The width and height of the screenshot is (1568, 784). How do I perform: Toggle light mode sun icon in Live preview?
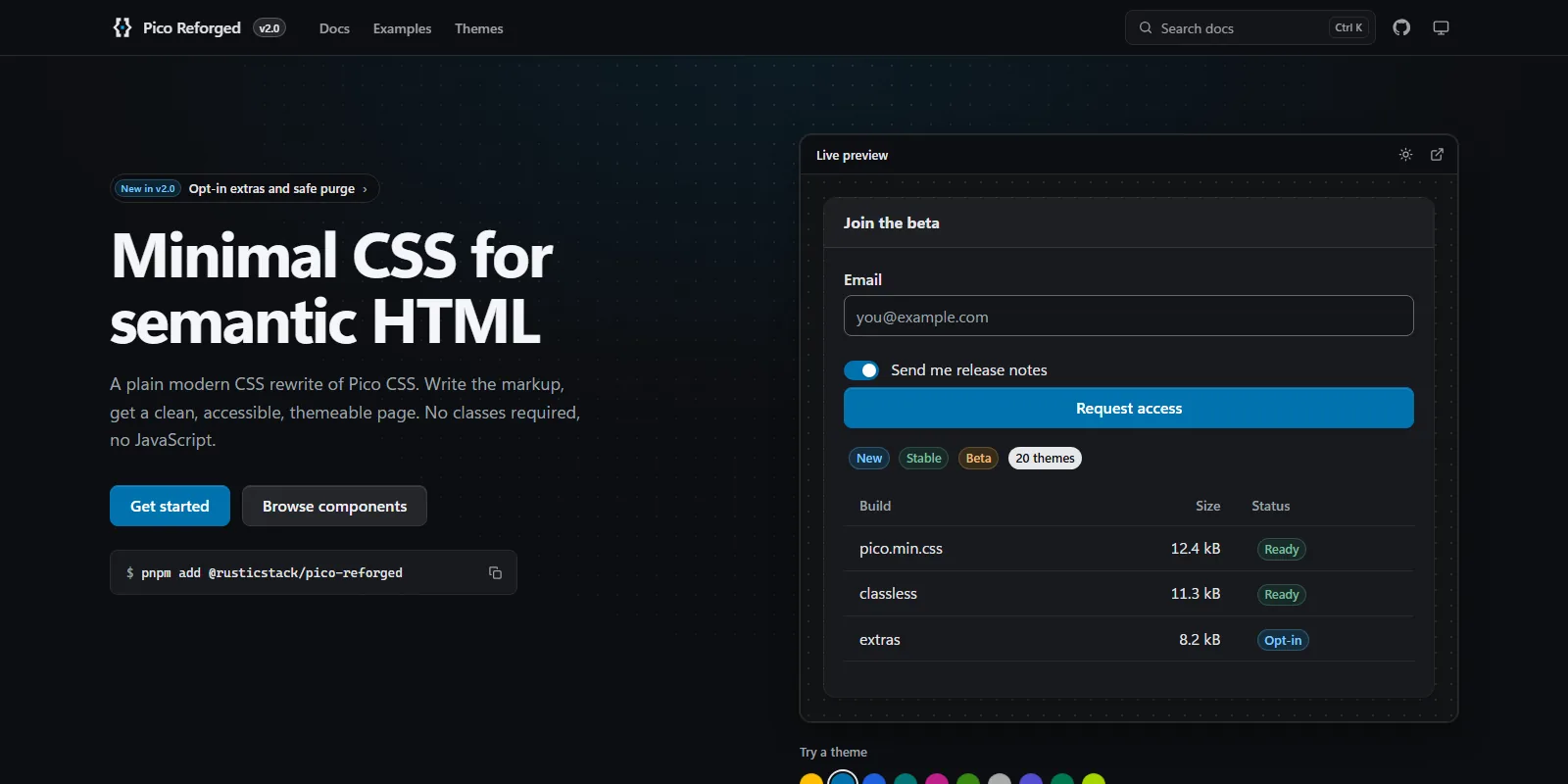click(1405, 155)
